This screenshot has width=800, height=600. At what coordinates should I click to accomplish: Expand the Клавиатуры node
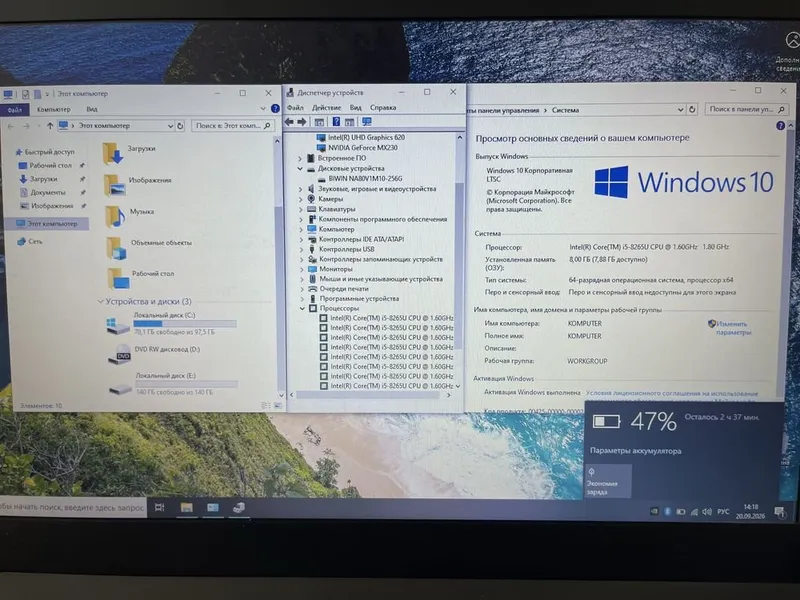301,209
